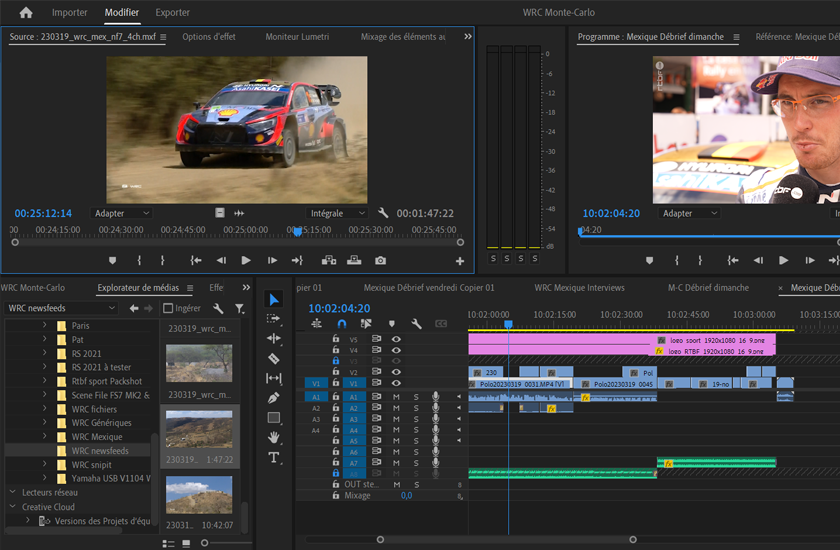Viewport: 840px width, 550px height.
Task: Select the Rectangle tool
Action: coord(273,418)
